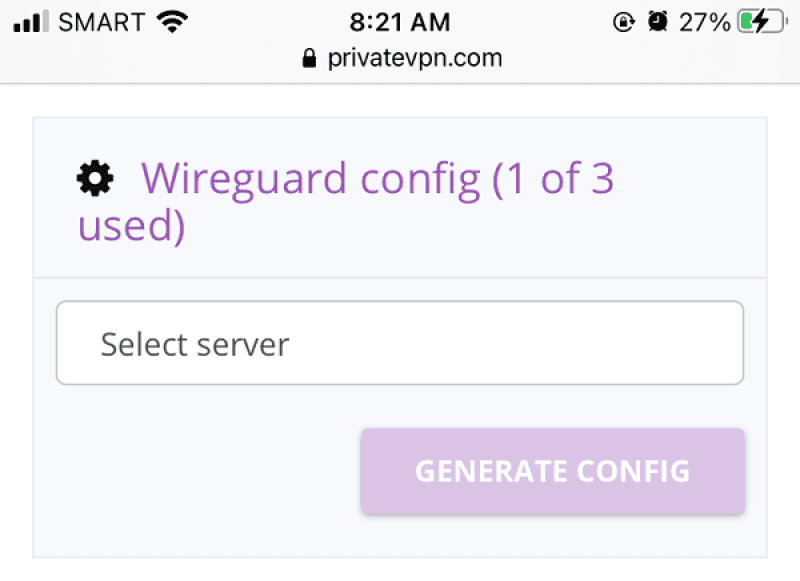This screenshot has width=800, height=581.
Task: Click the 'Select server' placeholder text
Action: coord(195,345)
